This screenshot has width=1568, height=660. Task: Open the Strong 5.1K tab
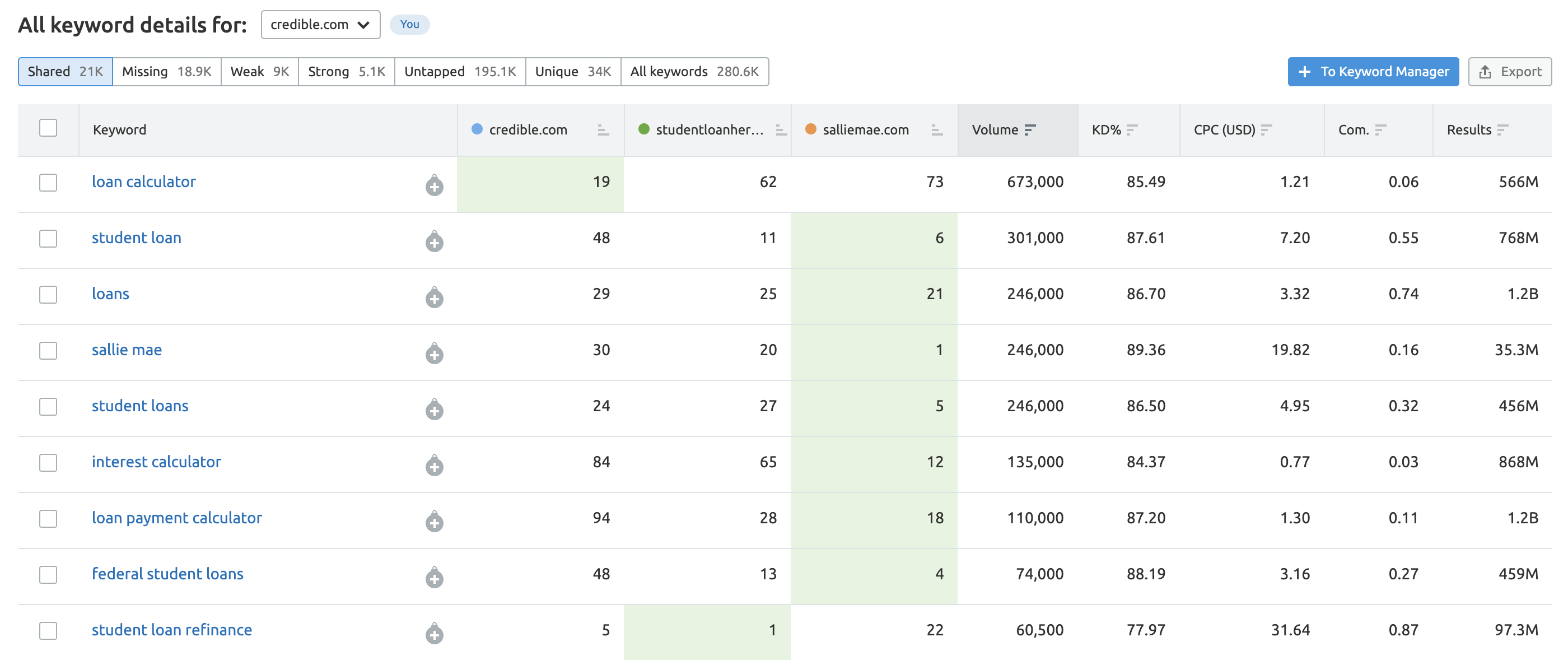tap(346, 72)
